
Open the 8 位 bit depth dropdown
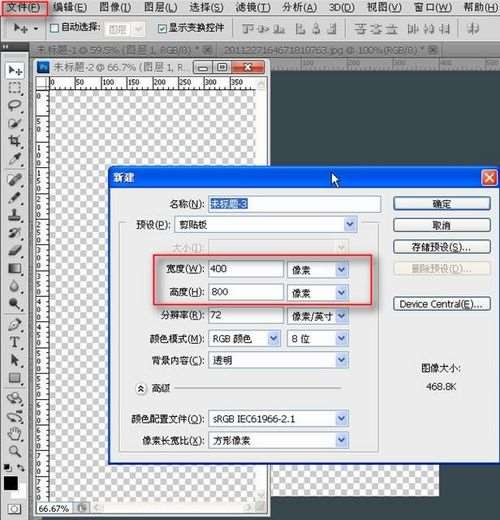coord(341,339)
